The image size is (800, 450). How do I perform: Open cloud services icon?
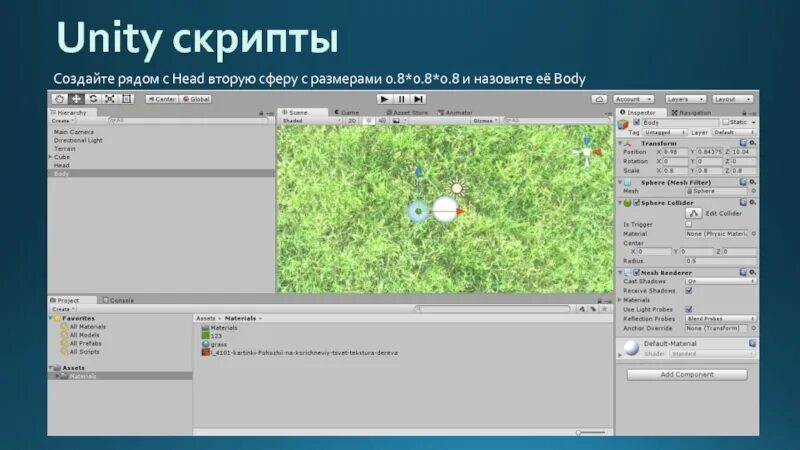(x=599, y=99)
